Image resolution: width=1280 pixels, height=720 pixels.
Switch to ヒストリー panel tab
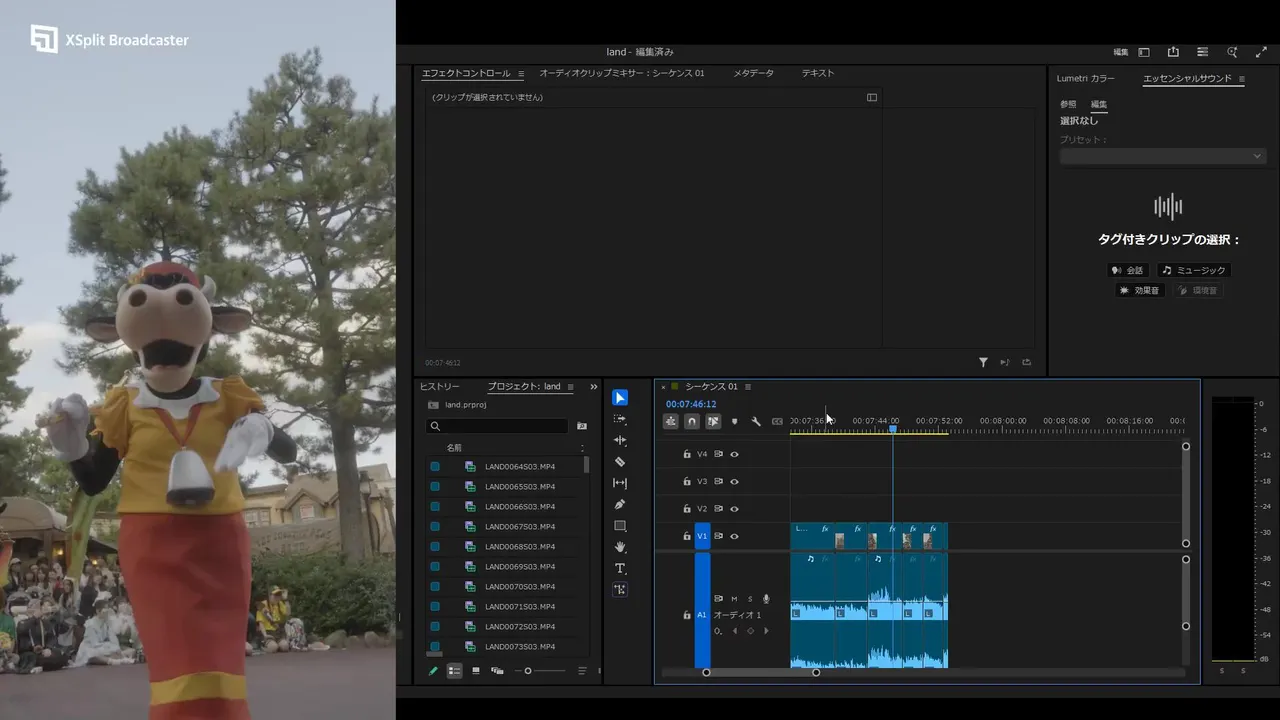(x=439, y=387)
